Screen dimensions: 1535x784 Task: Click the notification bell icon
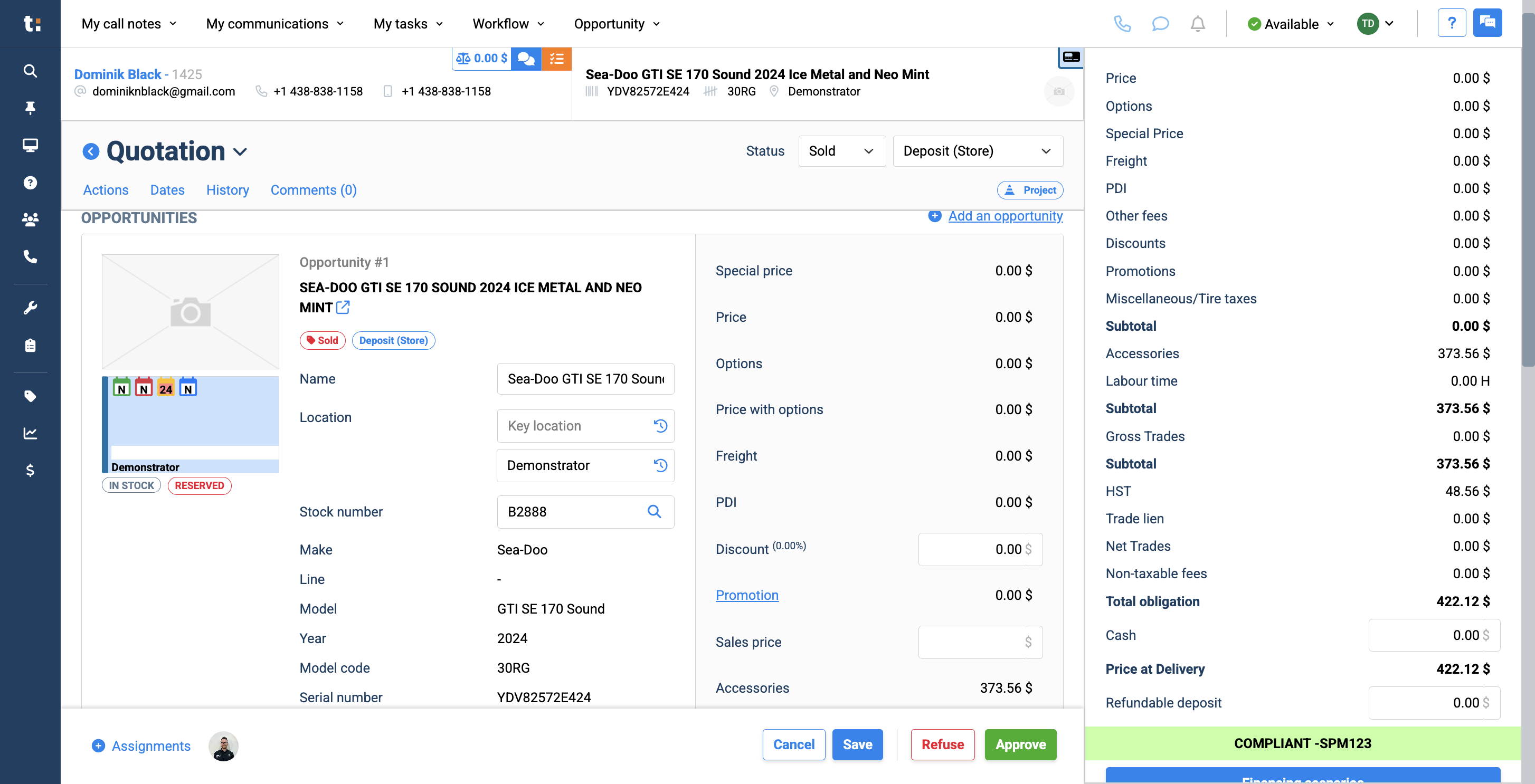point(1197,24)
